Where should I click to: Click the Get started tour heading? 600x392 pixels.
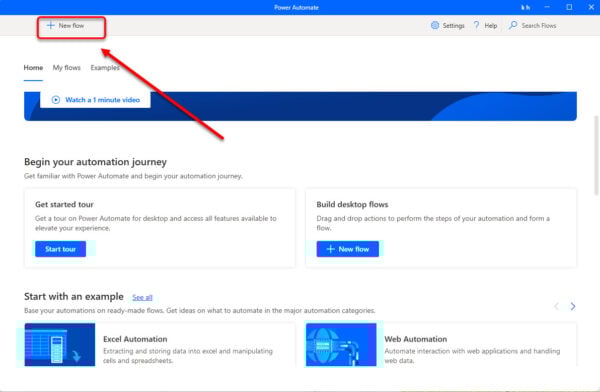click(64, 204)
